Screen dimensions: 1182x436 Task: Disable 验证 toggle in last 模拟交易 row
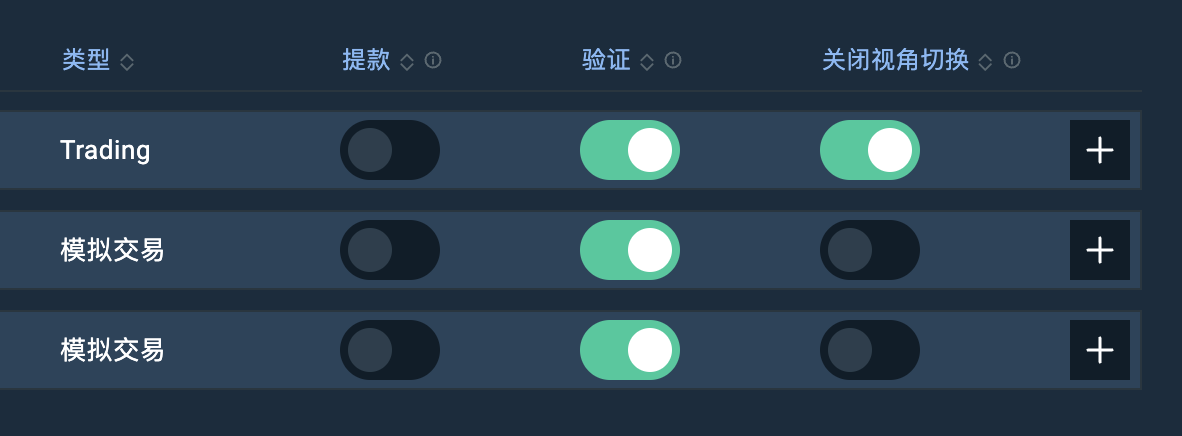point(629,350)
